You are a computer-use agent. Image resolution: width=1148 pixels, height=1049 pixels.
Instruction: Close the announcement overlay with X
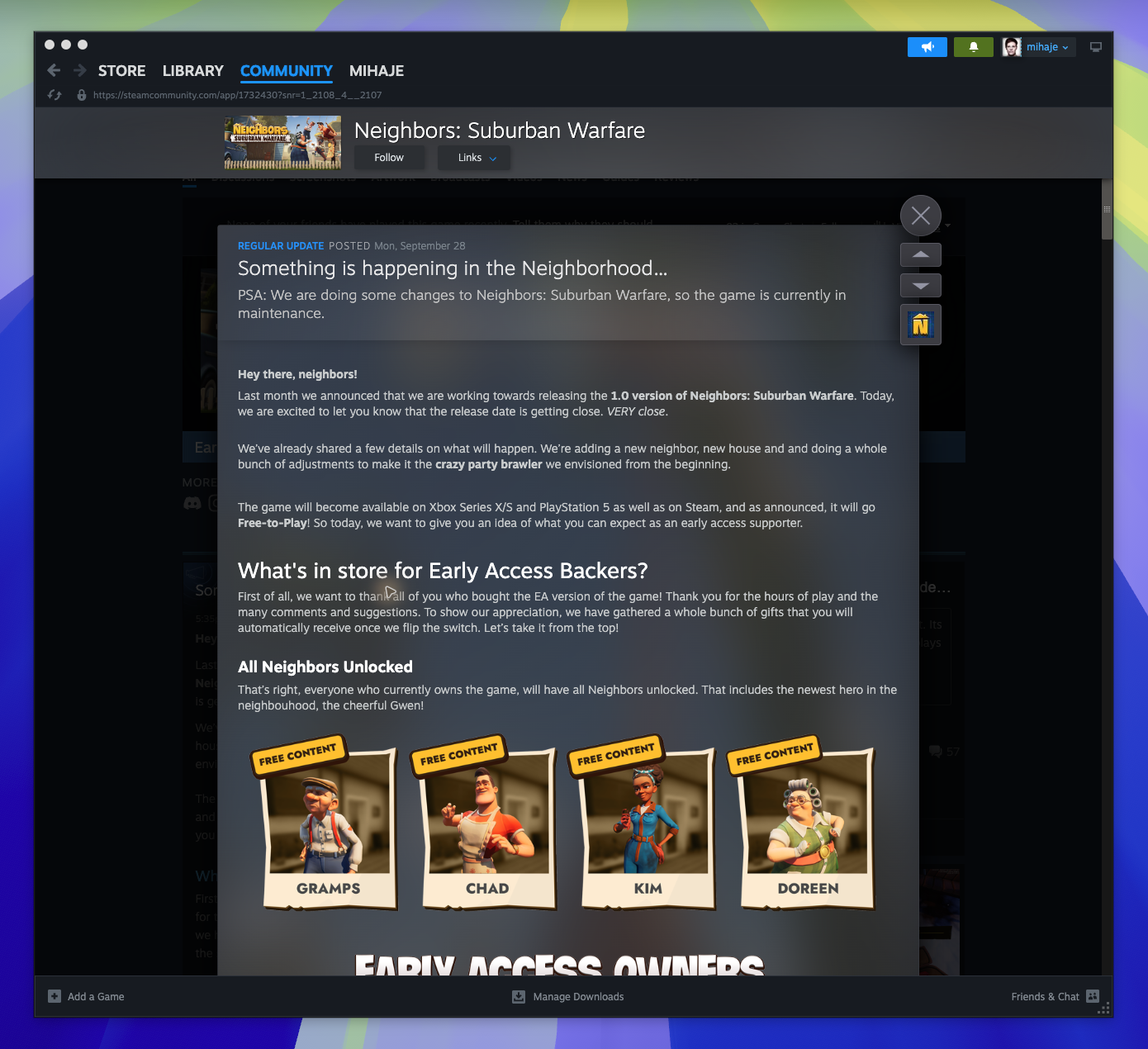pos(921,216)
